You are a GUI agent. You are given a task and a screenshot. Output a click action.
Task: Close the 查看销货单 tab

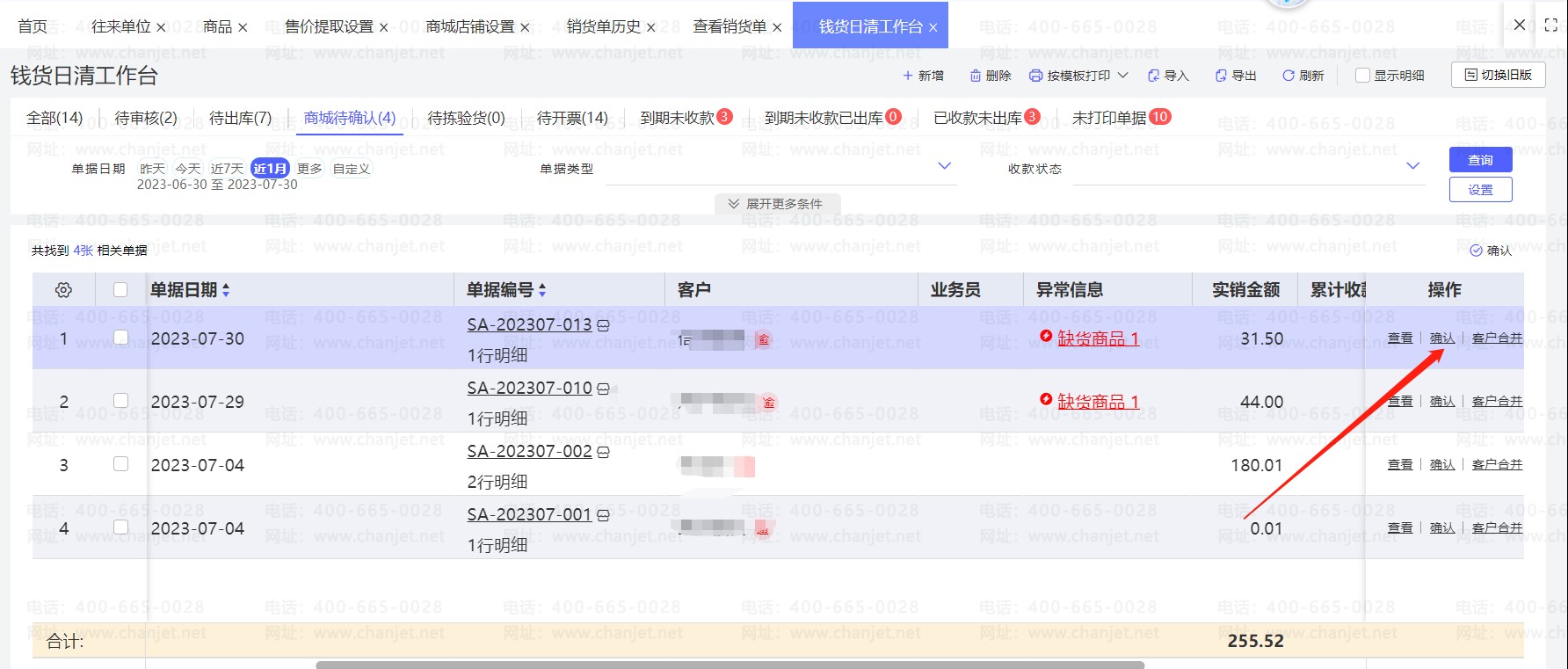click(777, 28)
